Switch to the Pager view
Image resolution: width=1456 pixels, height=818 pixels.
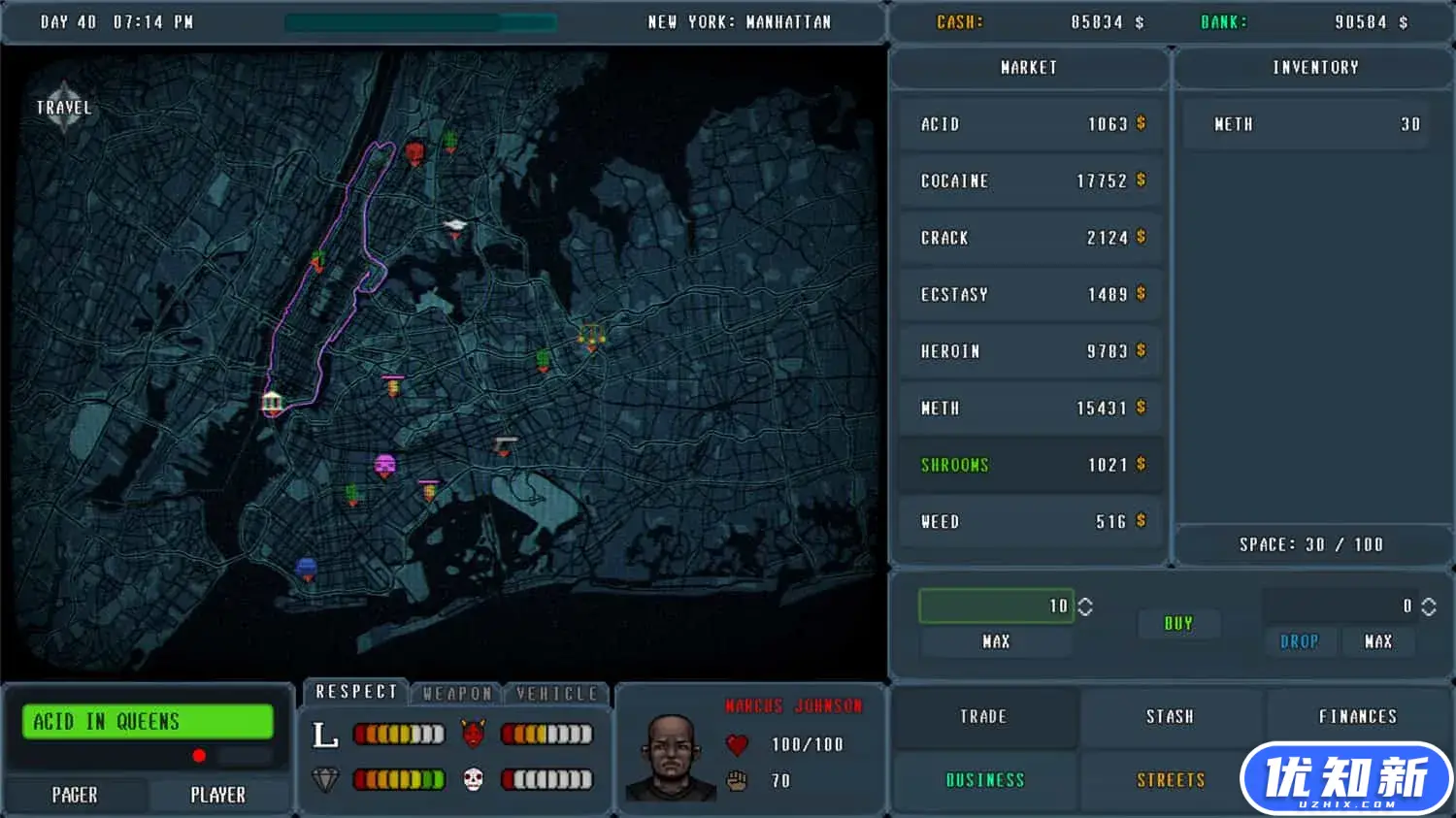tap(75, 795)
